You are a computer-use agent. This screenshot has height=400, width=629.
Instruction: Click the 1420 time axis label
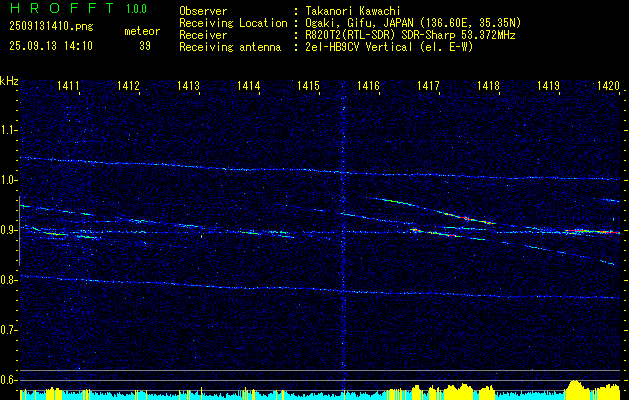click(x=608, y=85)
